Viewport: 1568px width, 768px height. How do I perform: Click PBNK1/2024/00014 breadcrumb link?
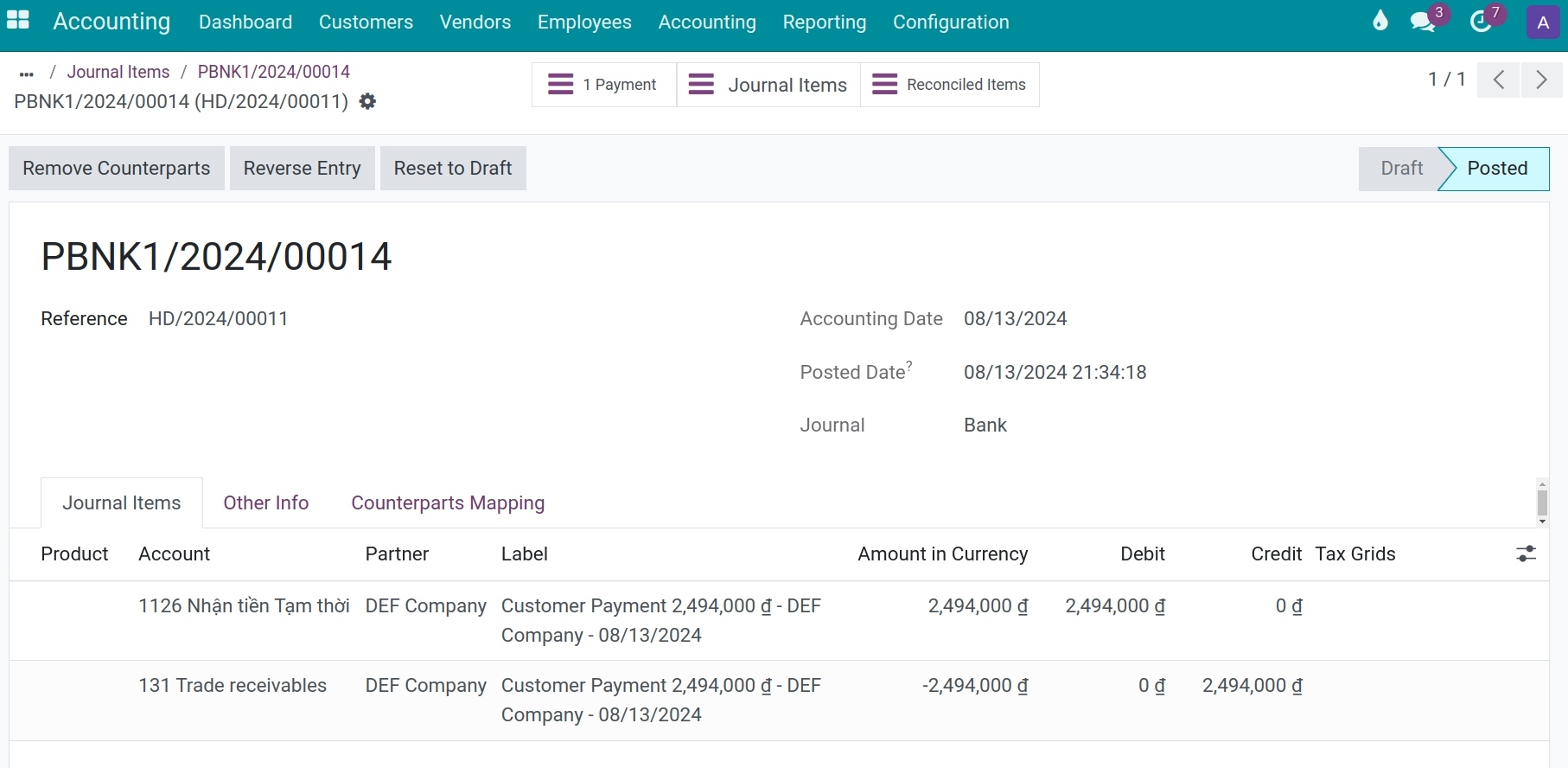(274, 72)
